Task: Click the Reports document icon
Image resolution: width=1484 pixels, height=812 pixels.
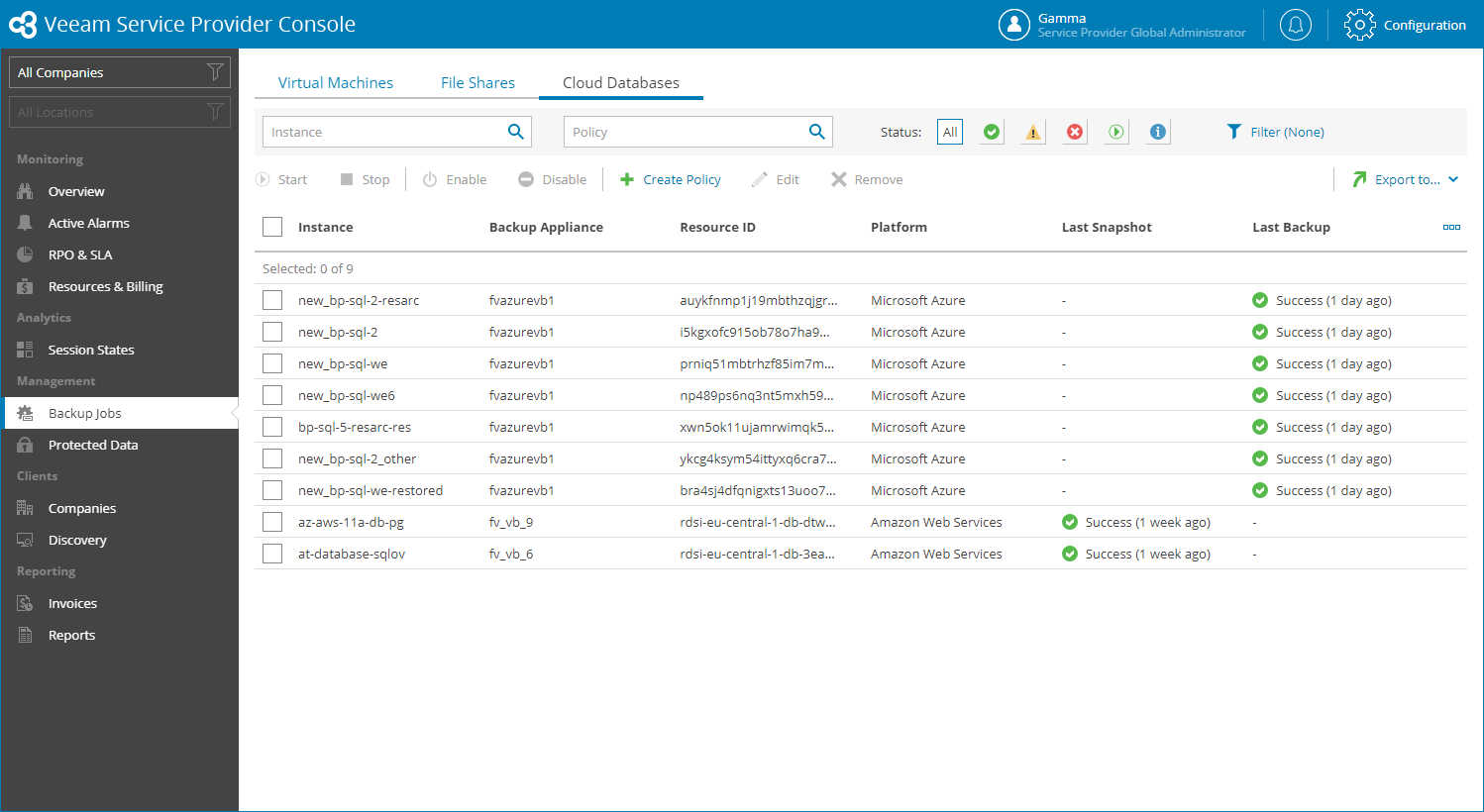Action: [25, 635]
